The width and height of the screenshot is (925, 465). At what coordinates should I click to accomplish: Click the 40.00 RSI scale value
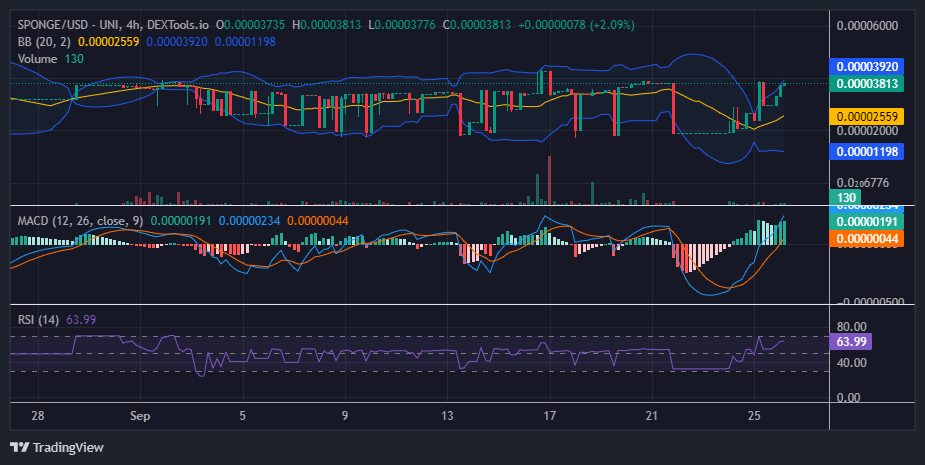pos(852,362)
